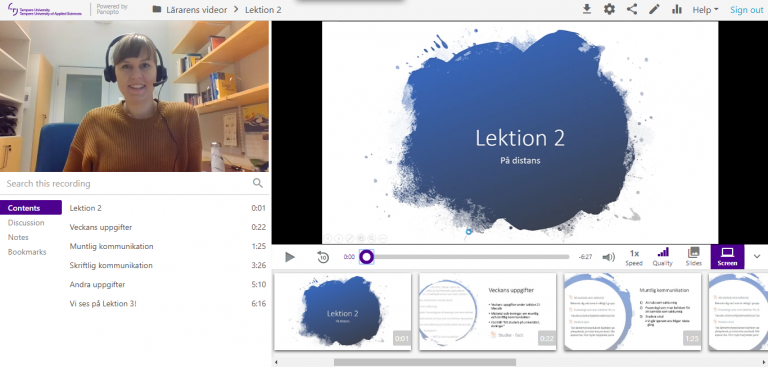Rewind 10 seconds with the replay icon
The height and width of the screenshot is (367, 768).
pyautogui.click(x=323, y=257)
